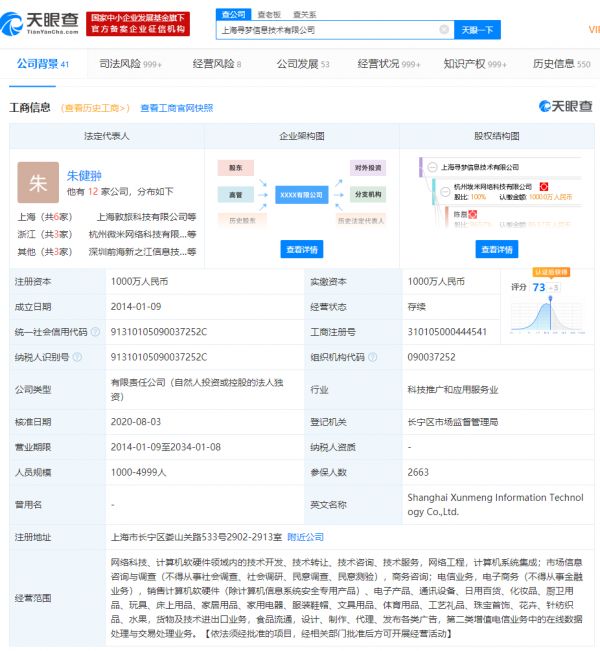The height and width of the screenshot is (651, 600).
Task: Click the company name search input field
Action: (327, 30)
